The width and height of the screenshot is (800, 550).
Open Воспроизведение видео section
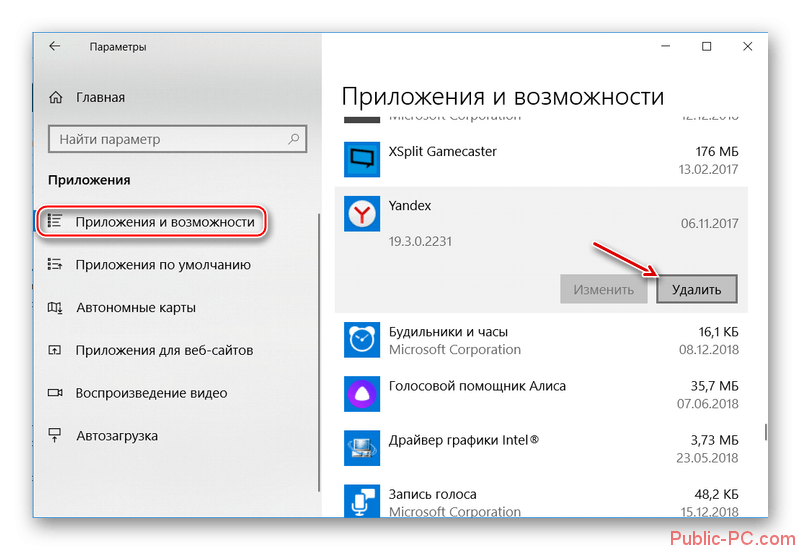click(152, 393)
